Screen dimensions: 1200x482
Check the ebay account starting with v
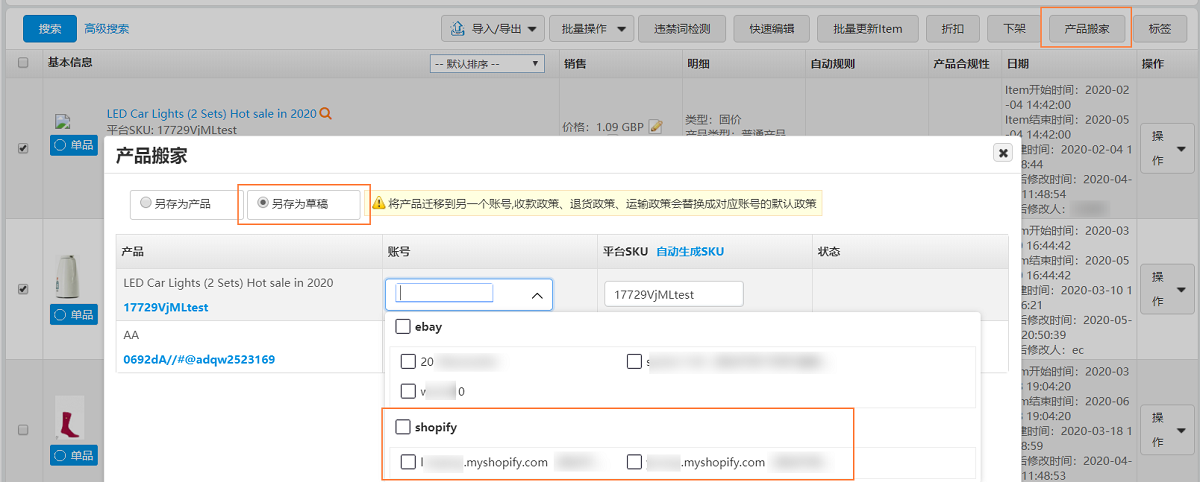pyautogui.click(x=408, y=391)
